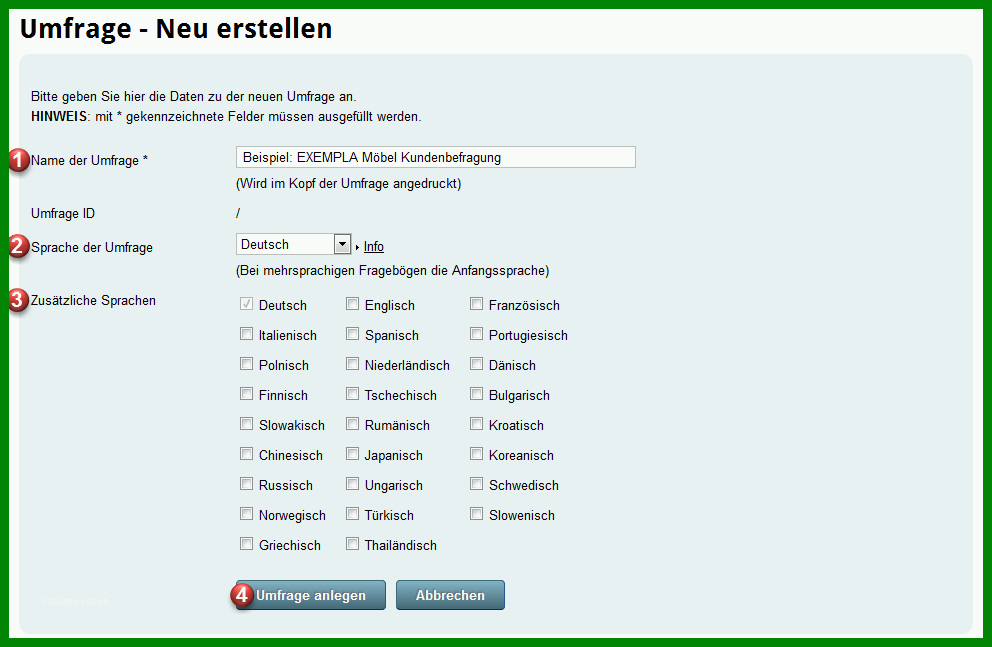Click the 'Bei mehrsprachigen Fragebögen' hint text
This screenshot has width=992, height=647.
[392, 271]
